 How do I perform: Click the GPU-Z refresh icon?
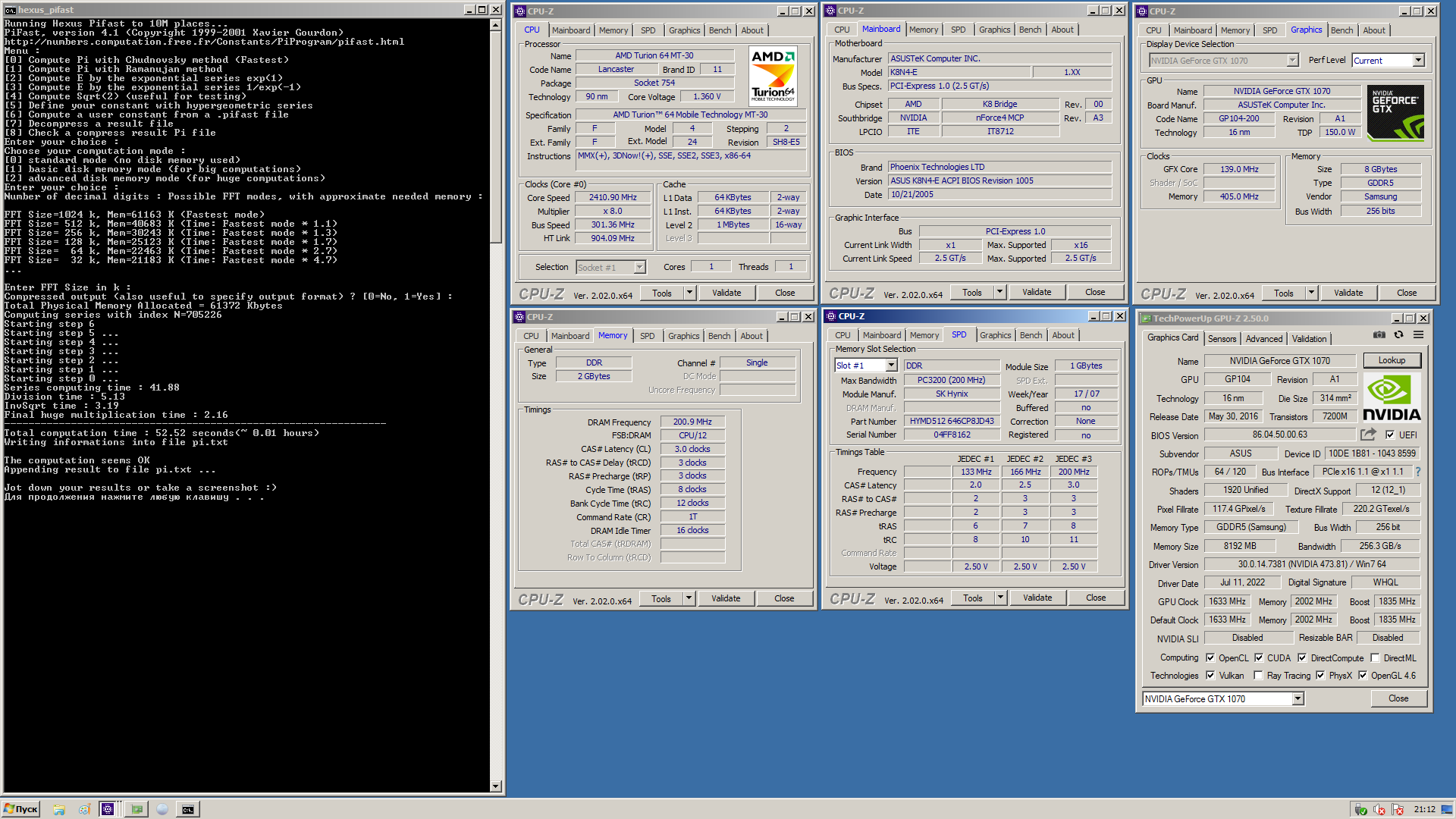click(x=1399, y=335)
